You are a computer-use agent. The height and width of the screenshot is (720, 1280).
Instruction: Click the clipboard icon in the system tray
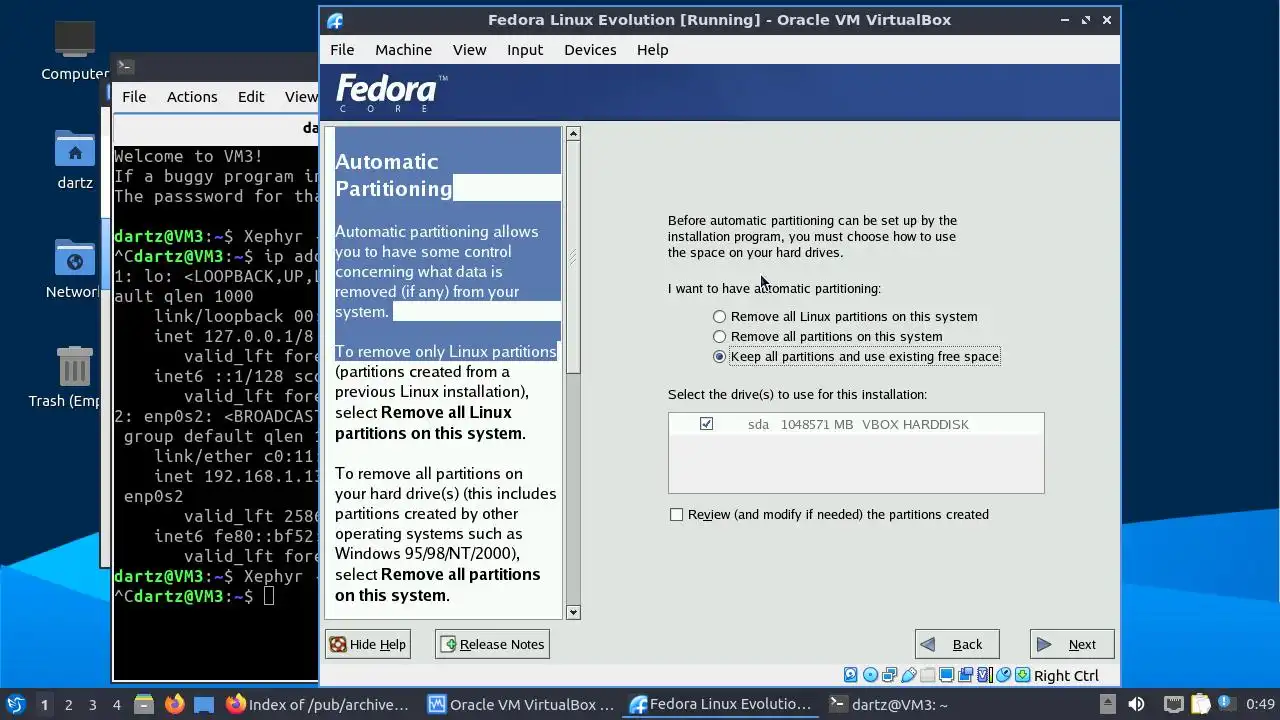(x=1200, y=704)
